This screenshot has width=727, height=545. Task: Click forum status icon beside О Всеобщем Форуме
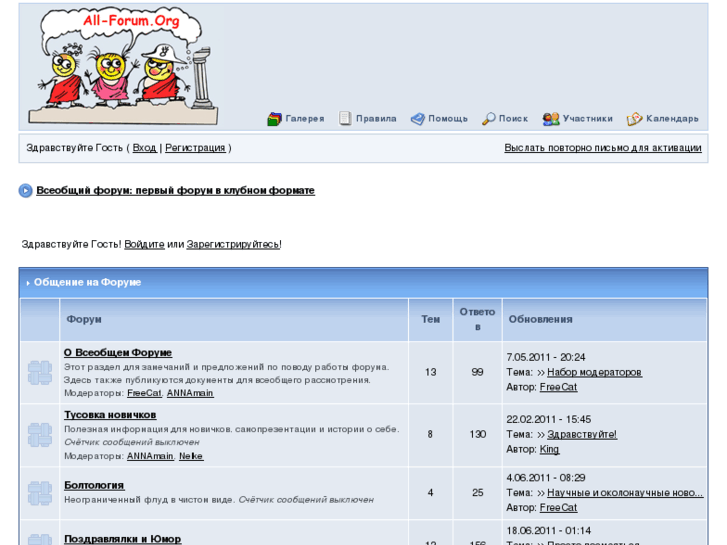click(x=40, y=372)
